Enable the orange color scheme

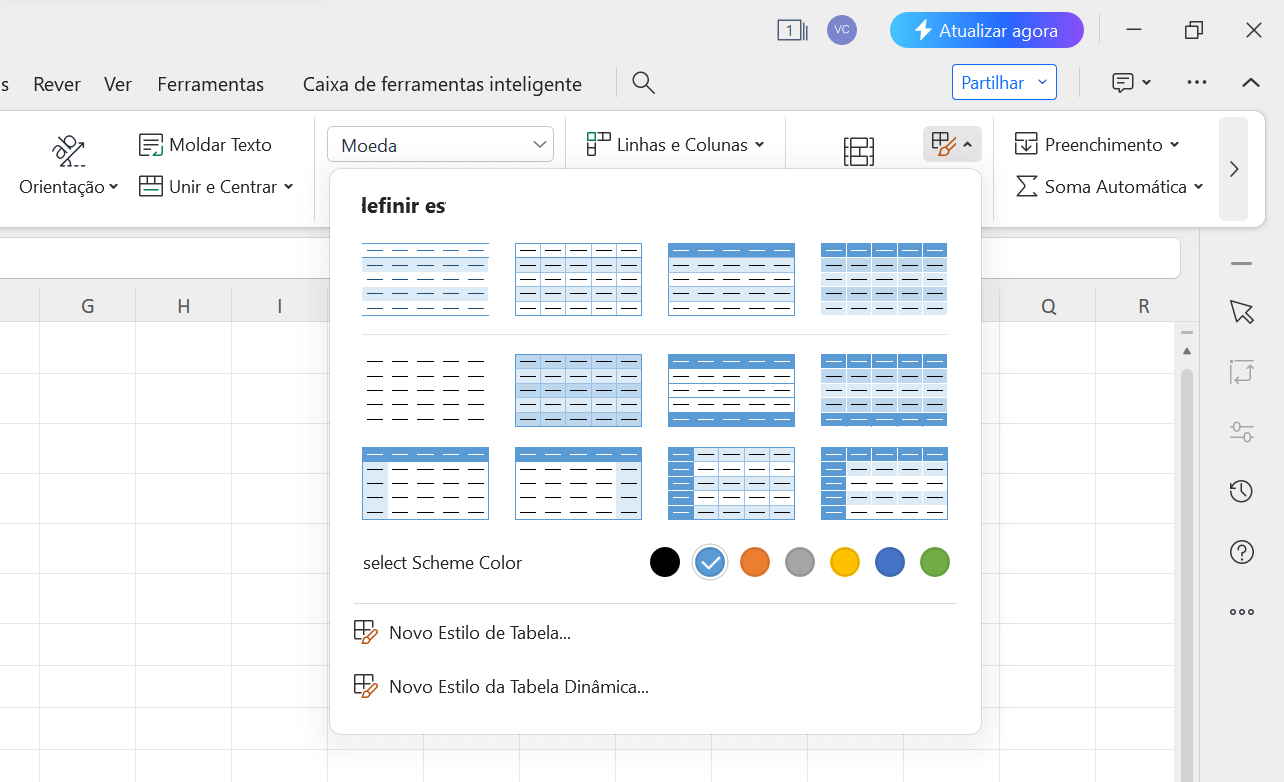click(755, 562)
